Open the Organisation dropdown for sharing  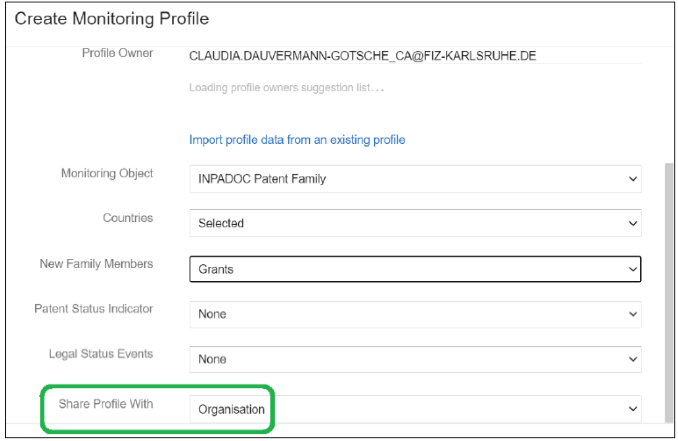click(x=415, y=409)
